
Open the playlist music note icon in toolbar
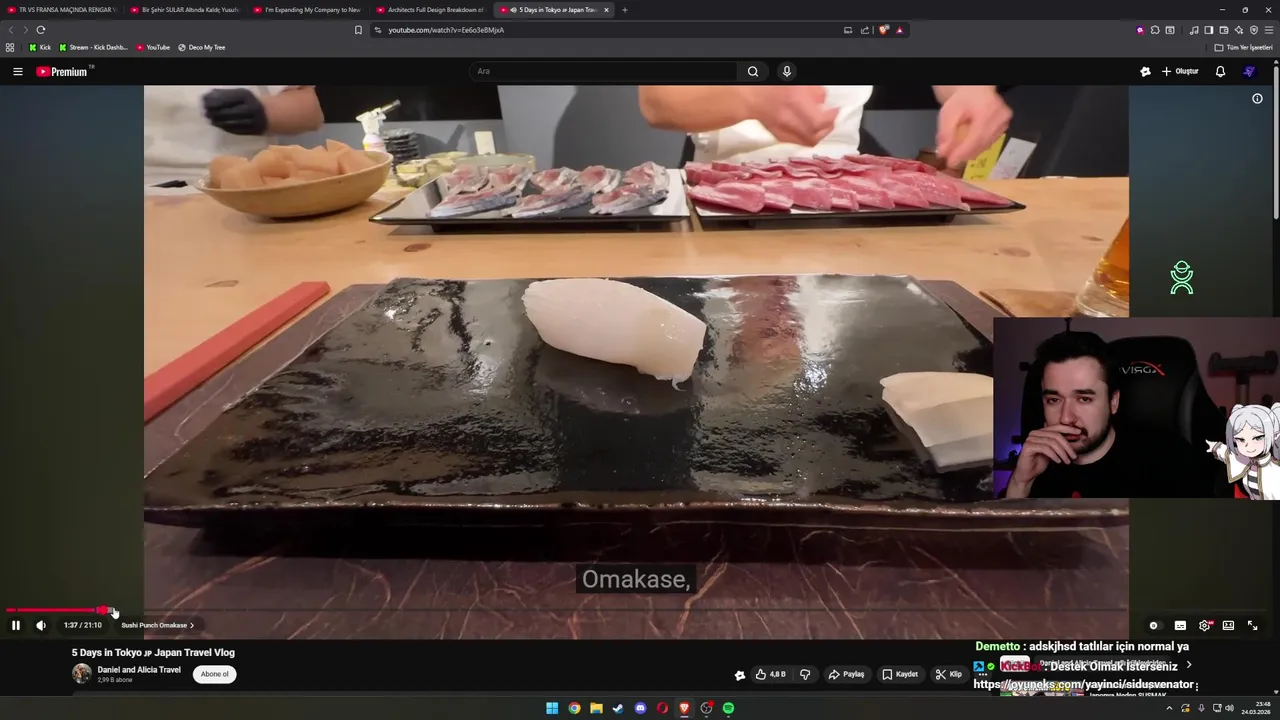[1193, 30]
